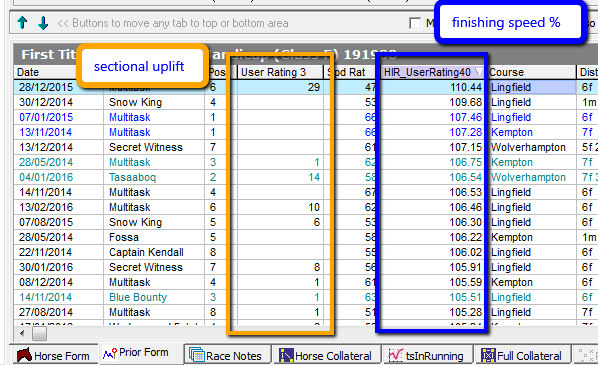The height and width of the screenshot is (365, 598).
Task: Click the Full Collateral tab icon
Action: click(x=488, y=355)
